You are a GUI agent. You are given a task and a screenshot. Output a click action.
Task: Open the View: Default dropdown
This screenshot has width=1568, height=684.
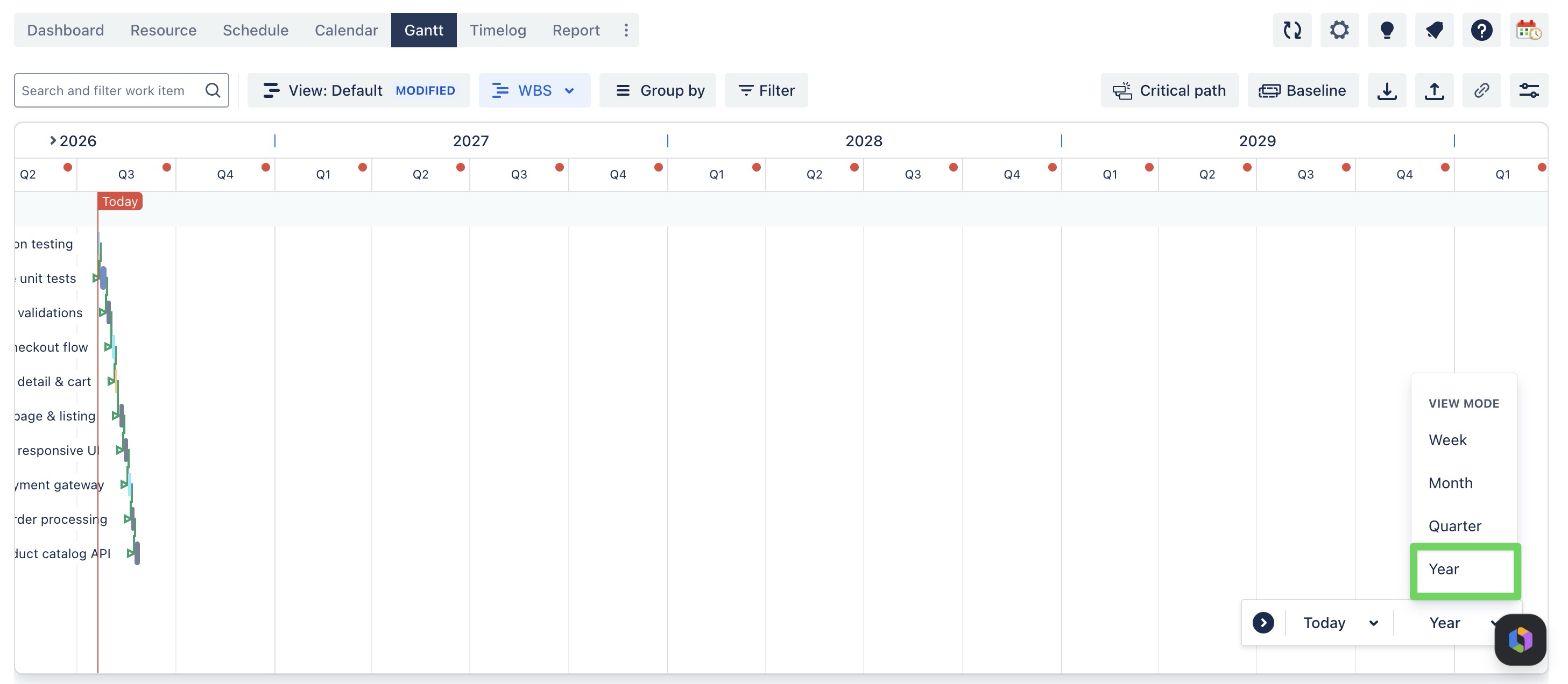358,90
